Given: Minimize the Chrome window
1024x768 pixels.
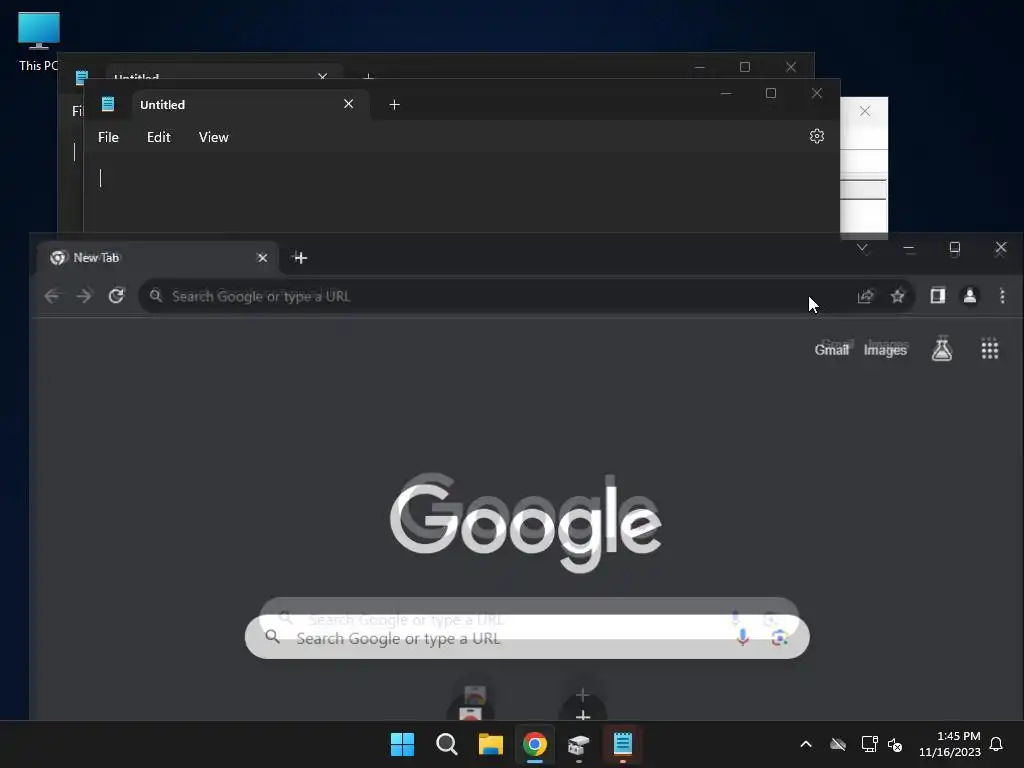Looking at the screenshot, I should tap(908, 248).
